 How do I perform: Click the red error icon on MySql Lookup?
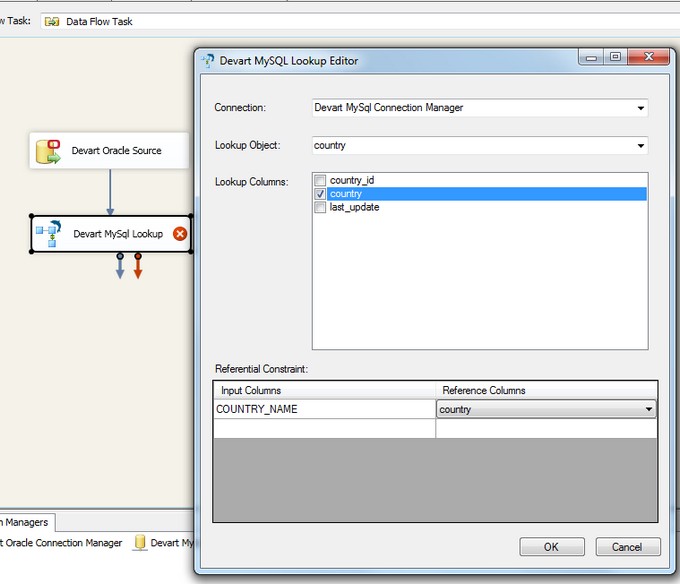[x=180, y=234]
